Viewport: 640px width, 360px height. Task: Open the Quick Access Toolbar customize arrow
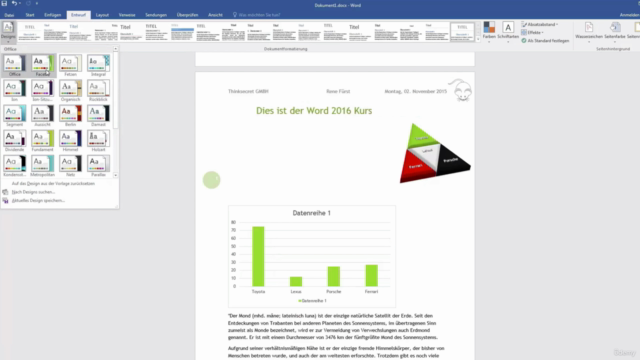[36, 3]
